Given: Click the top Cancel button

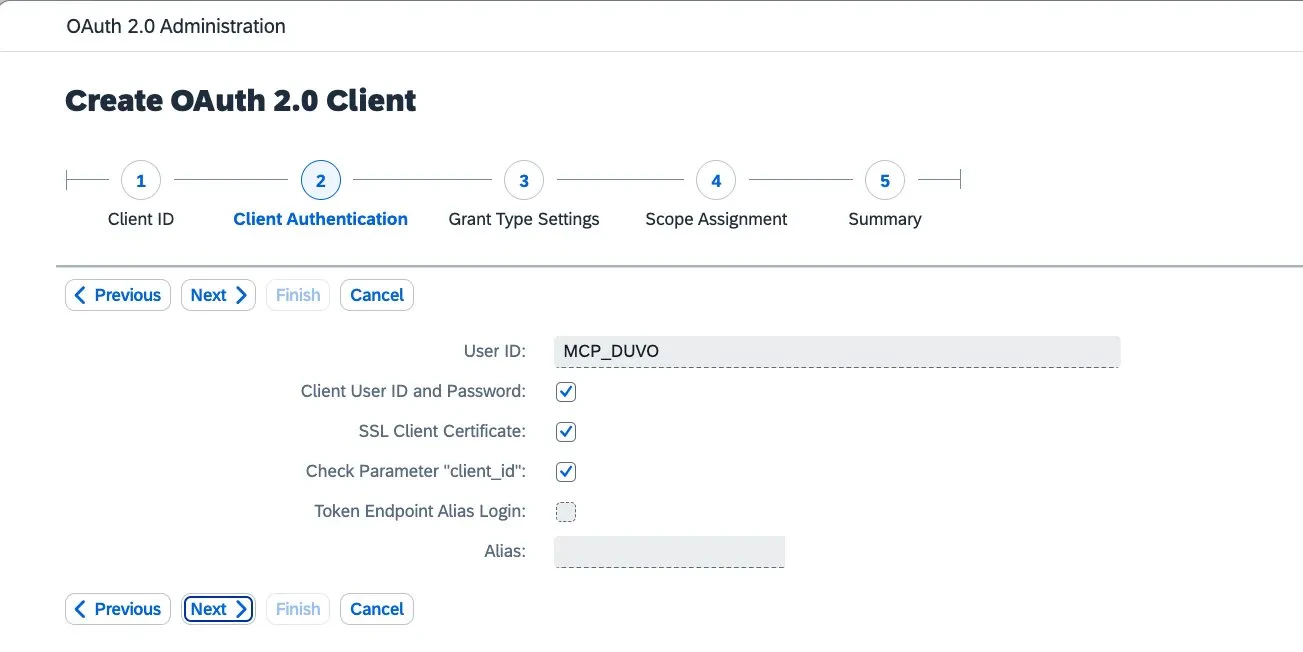Looking at the screenshot, I should point(377,295).
